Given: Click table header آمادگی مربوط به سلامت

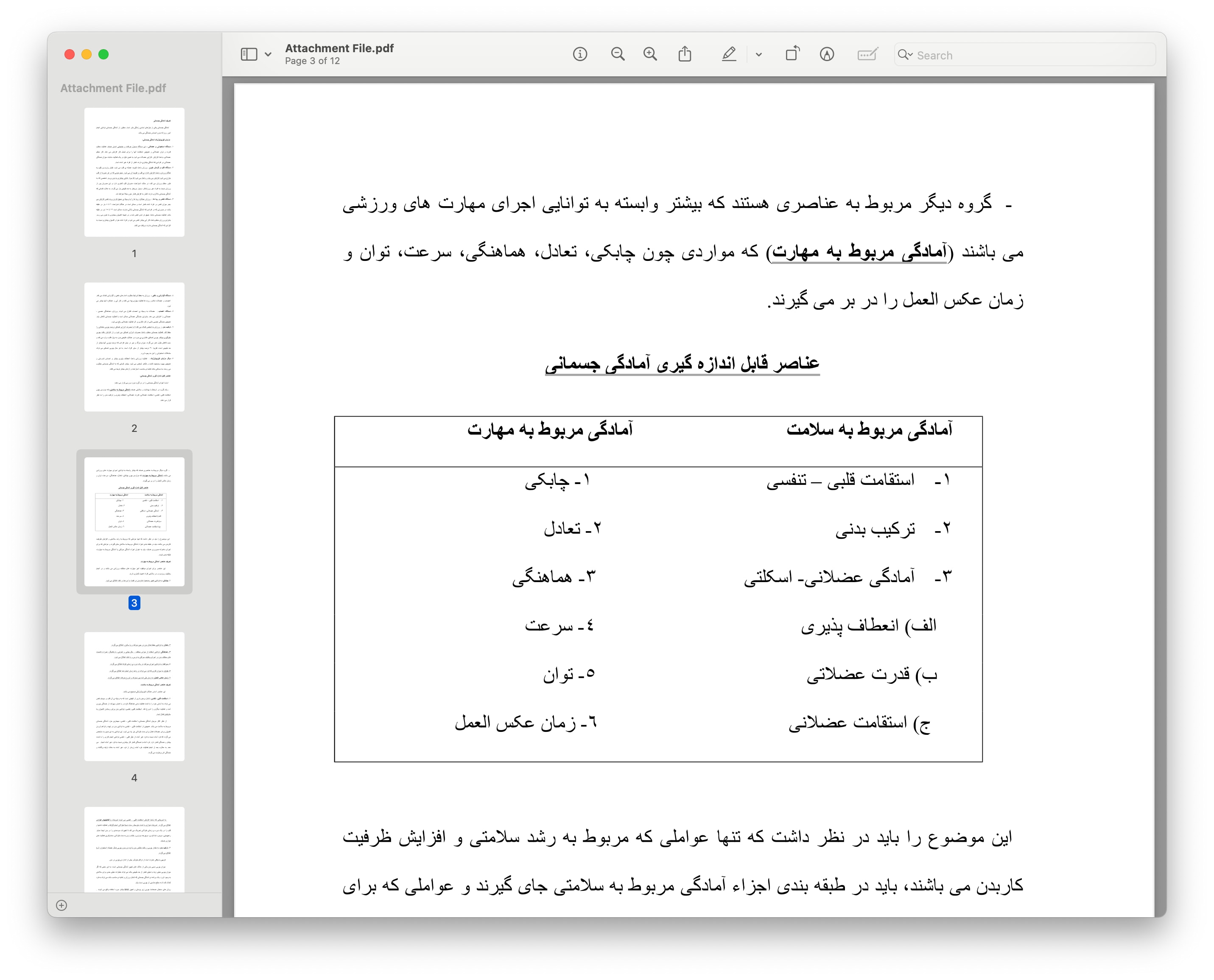Looking at the screenshot, I should (x=869, y=430).
